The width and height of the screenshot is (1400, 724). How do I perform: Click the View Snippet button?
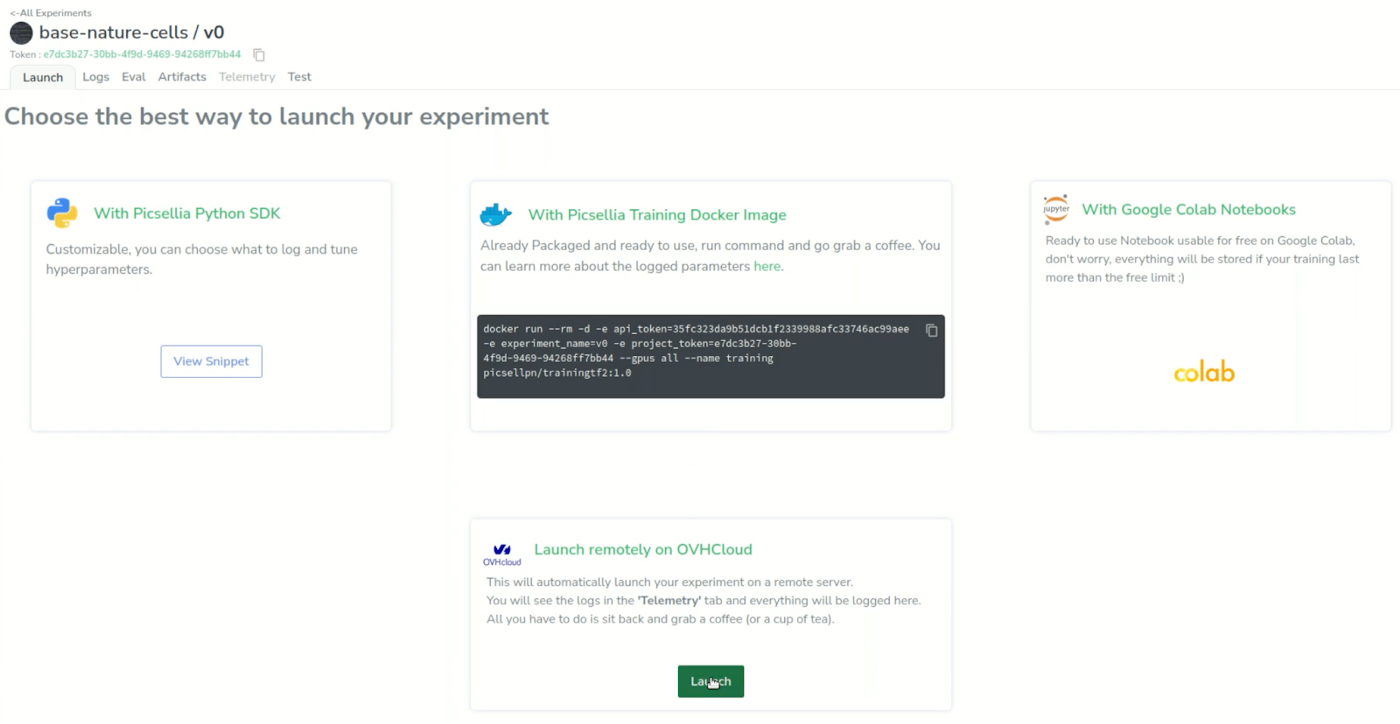coord(211,361)
